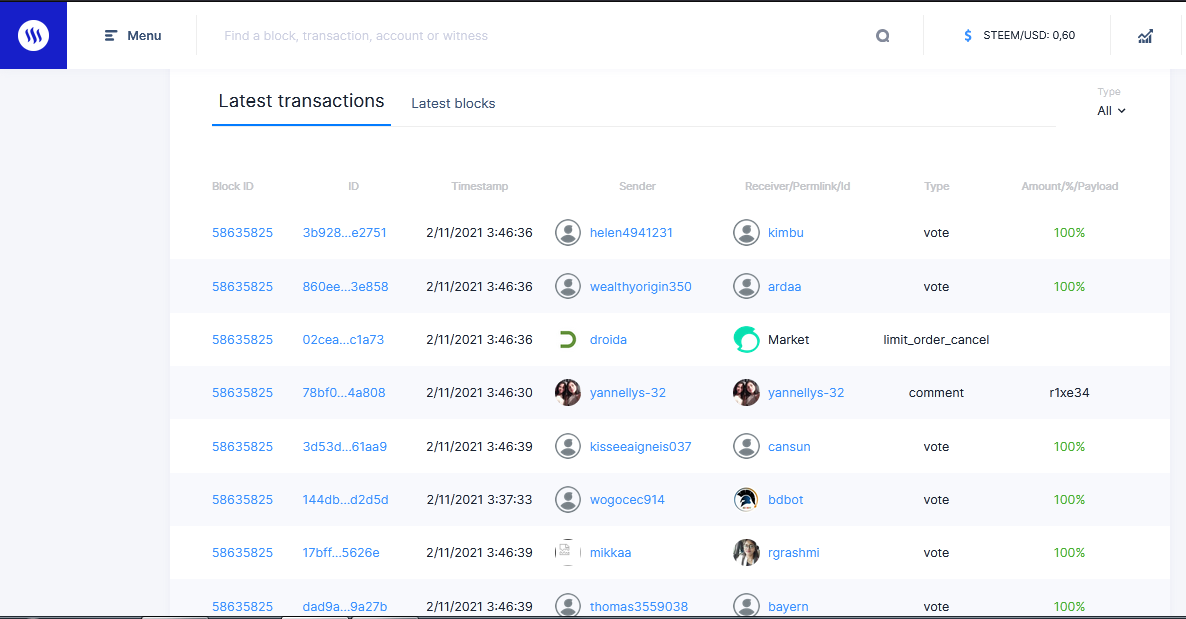Click rgrashmi's photo avatar
The height and width of the screenshot is (619, 1186).
pyautogui.click(x=746, y=552)
